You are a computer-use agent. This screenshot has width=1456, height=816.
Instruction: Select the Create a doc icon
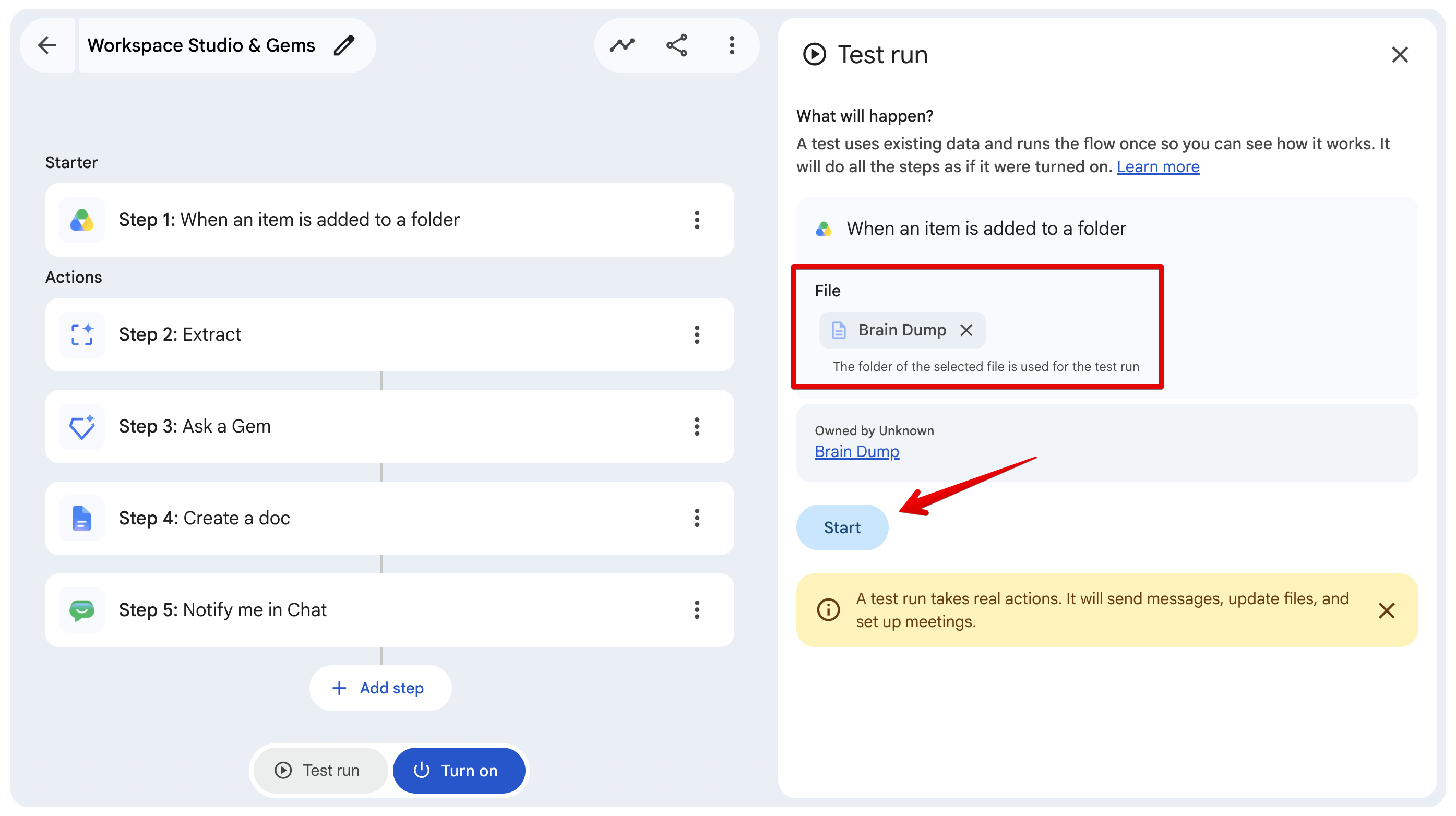click(82, 518)
